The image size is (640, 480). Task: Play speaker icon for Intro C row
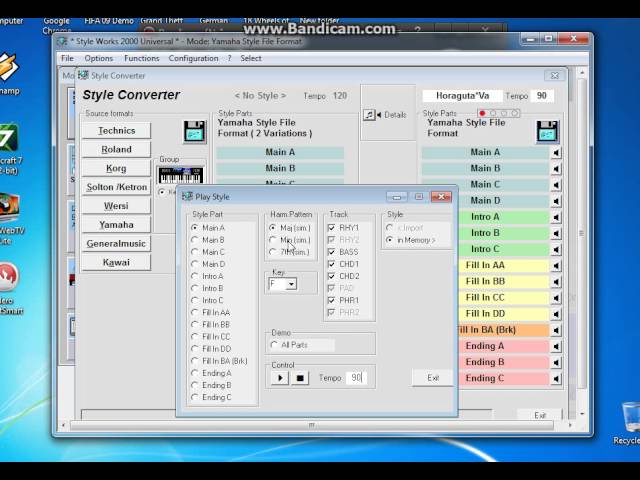[x=556, y=249]
